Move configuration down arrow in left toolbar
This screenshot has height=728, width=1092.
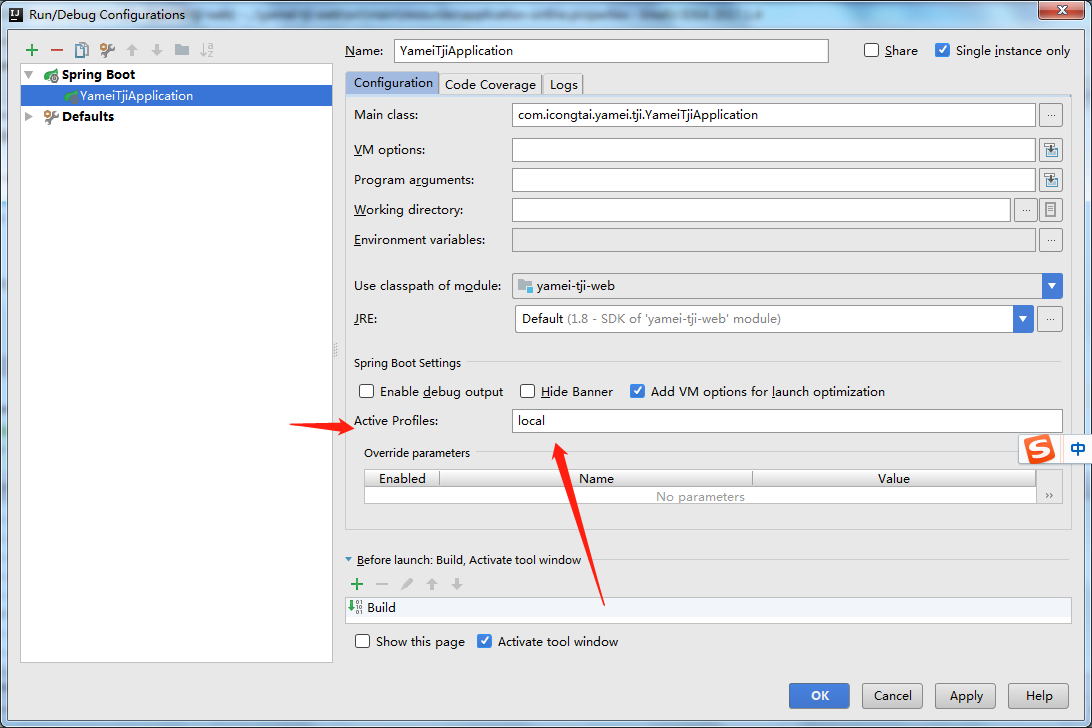(x=157, y=50)
